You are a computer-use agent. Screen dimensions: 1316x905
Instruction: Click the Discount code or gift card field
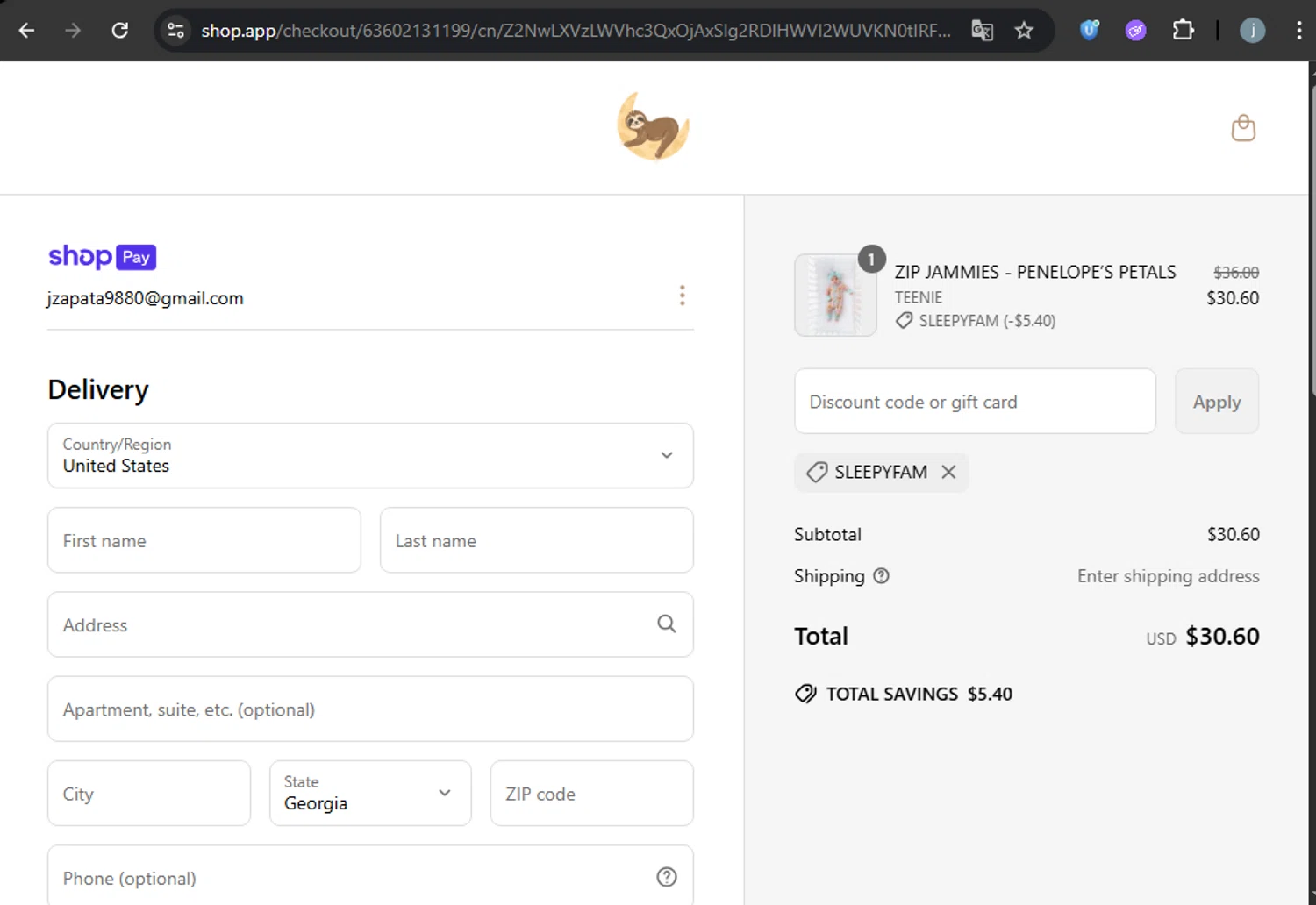(x=975, y=401)
